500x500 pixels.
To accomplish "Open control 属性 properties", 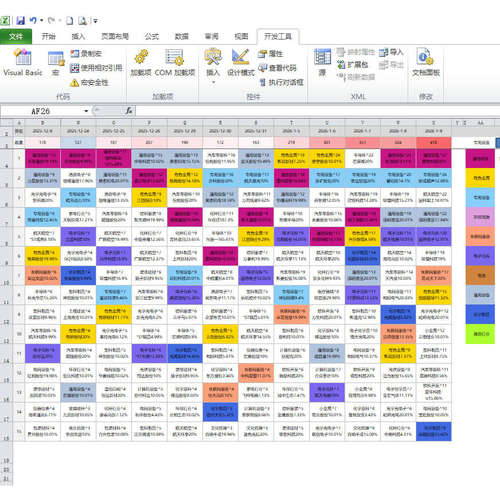I will (270, 53).
